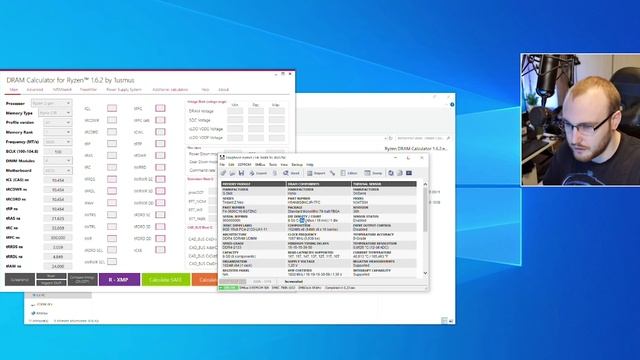Open Tools menu in Thaiphoon Burner
640x360 pixels.
273,164
